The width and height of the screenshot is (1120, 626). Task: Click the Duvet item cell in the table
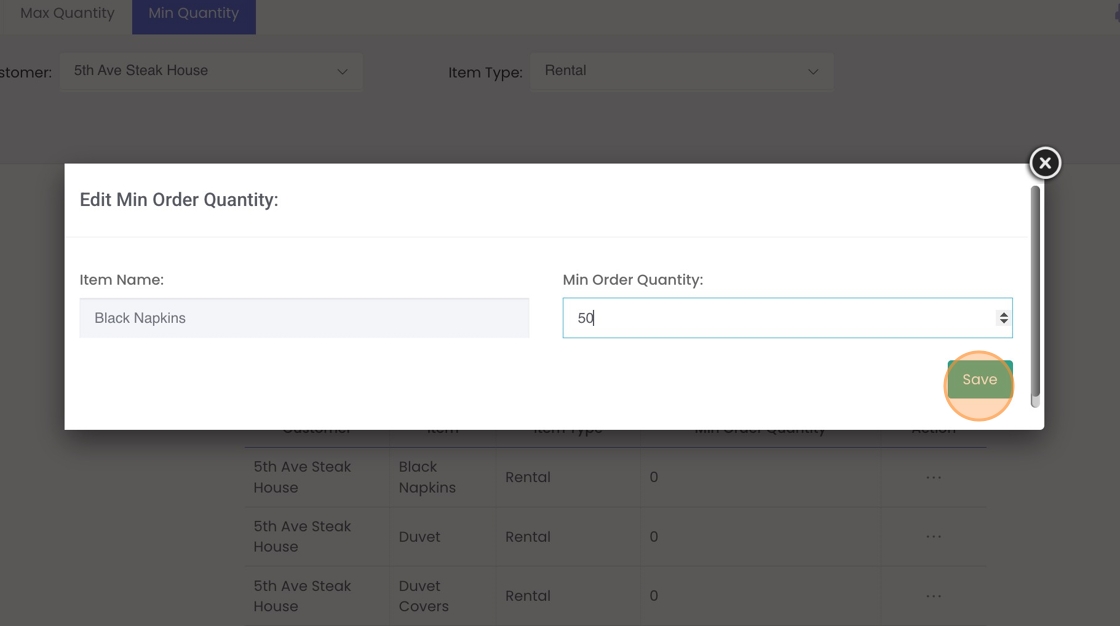[x=420, y=537]
